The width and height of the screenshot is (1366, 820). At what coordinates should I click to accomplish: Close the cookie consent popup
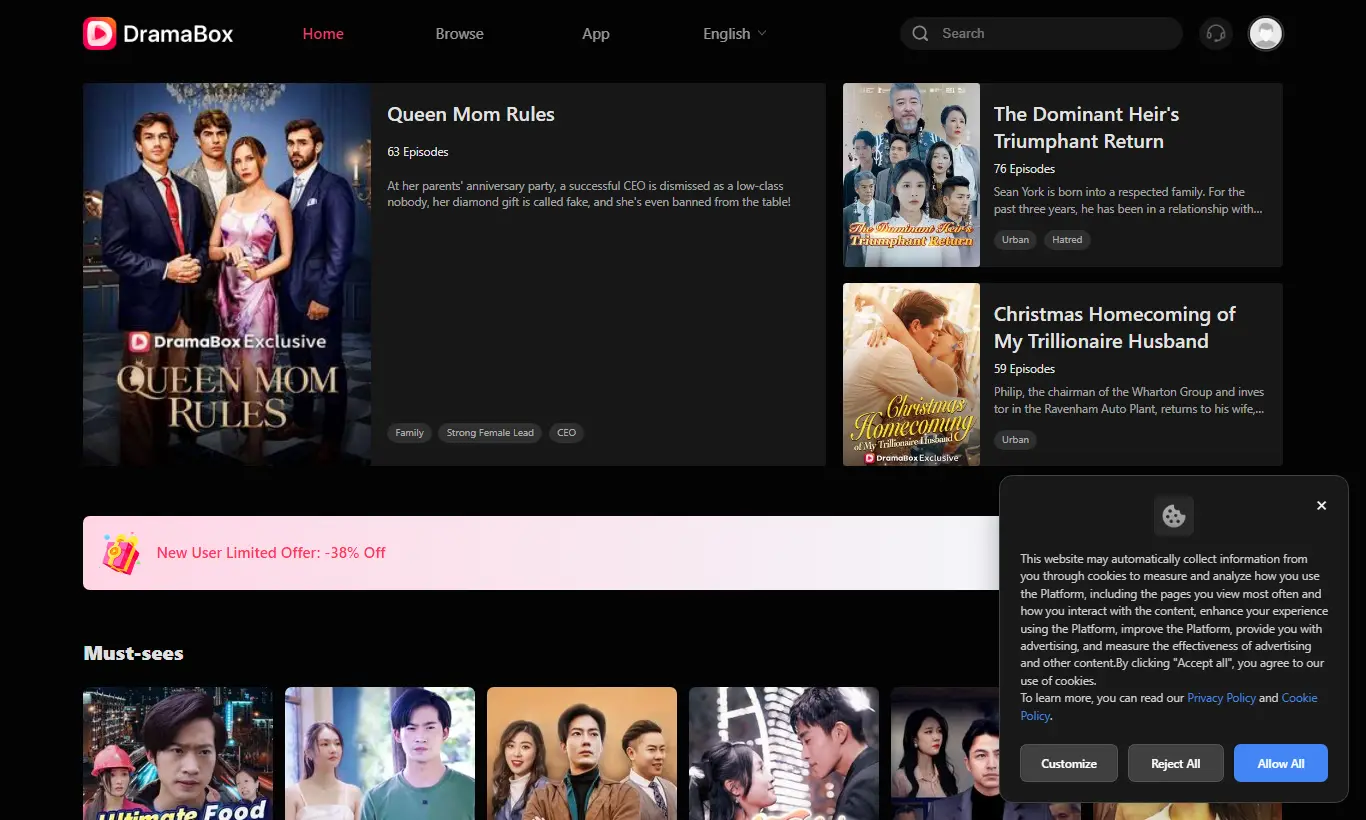1321,506
